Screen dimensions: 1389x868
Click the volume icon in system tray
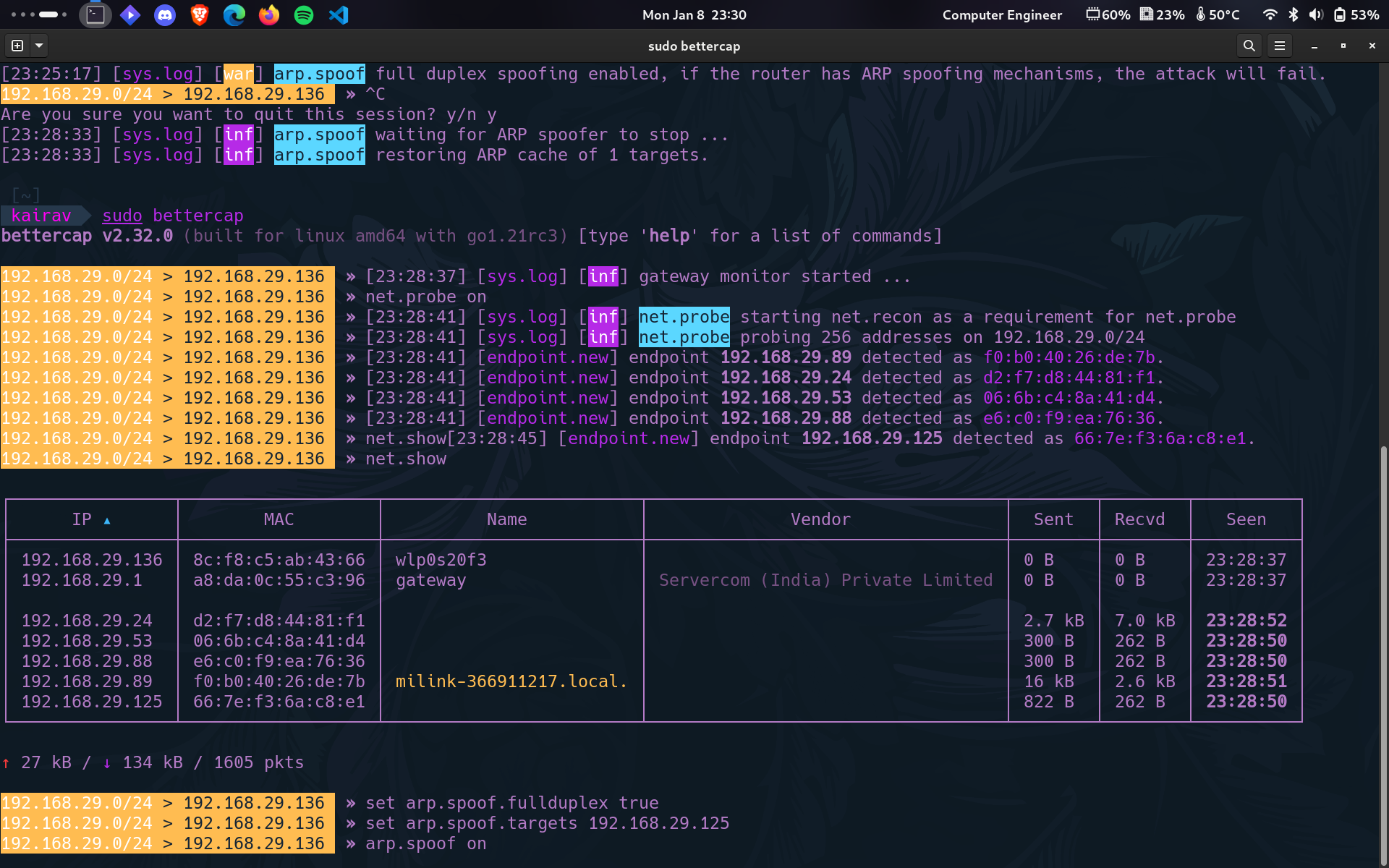(x=1316, y=14)
